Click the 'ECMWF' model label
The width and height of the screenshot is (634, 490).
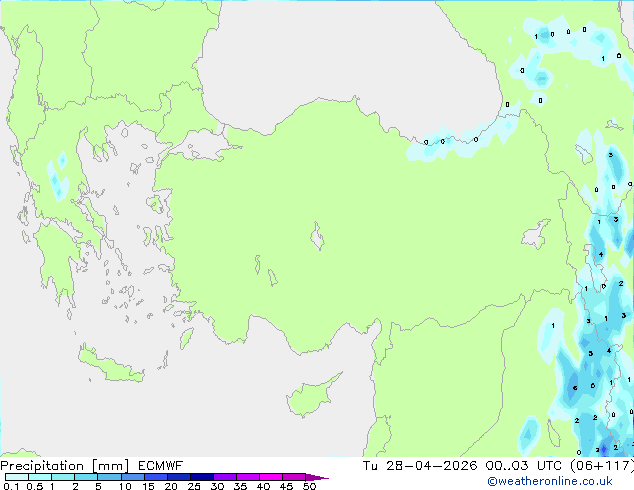pyautogui.click(x=161, y=466)
